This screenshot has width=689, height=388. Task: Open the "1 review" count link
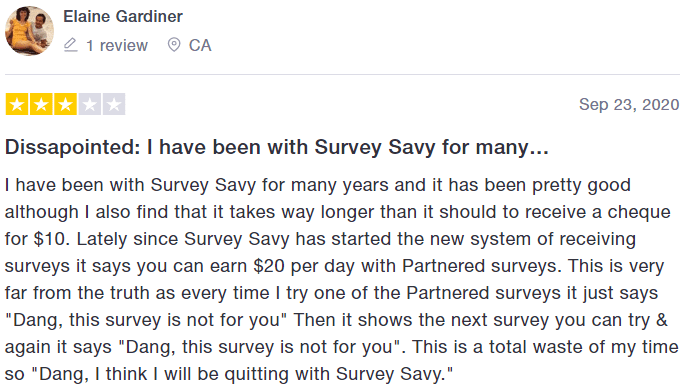point(117,45)
